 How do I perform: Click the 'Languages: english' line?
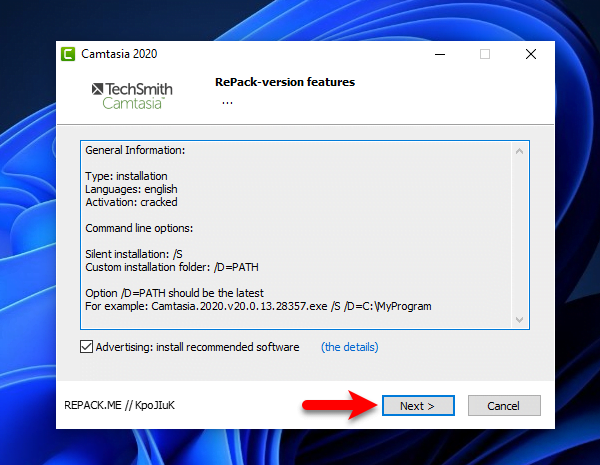click(131, 189)
